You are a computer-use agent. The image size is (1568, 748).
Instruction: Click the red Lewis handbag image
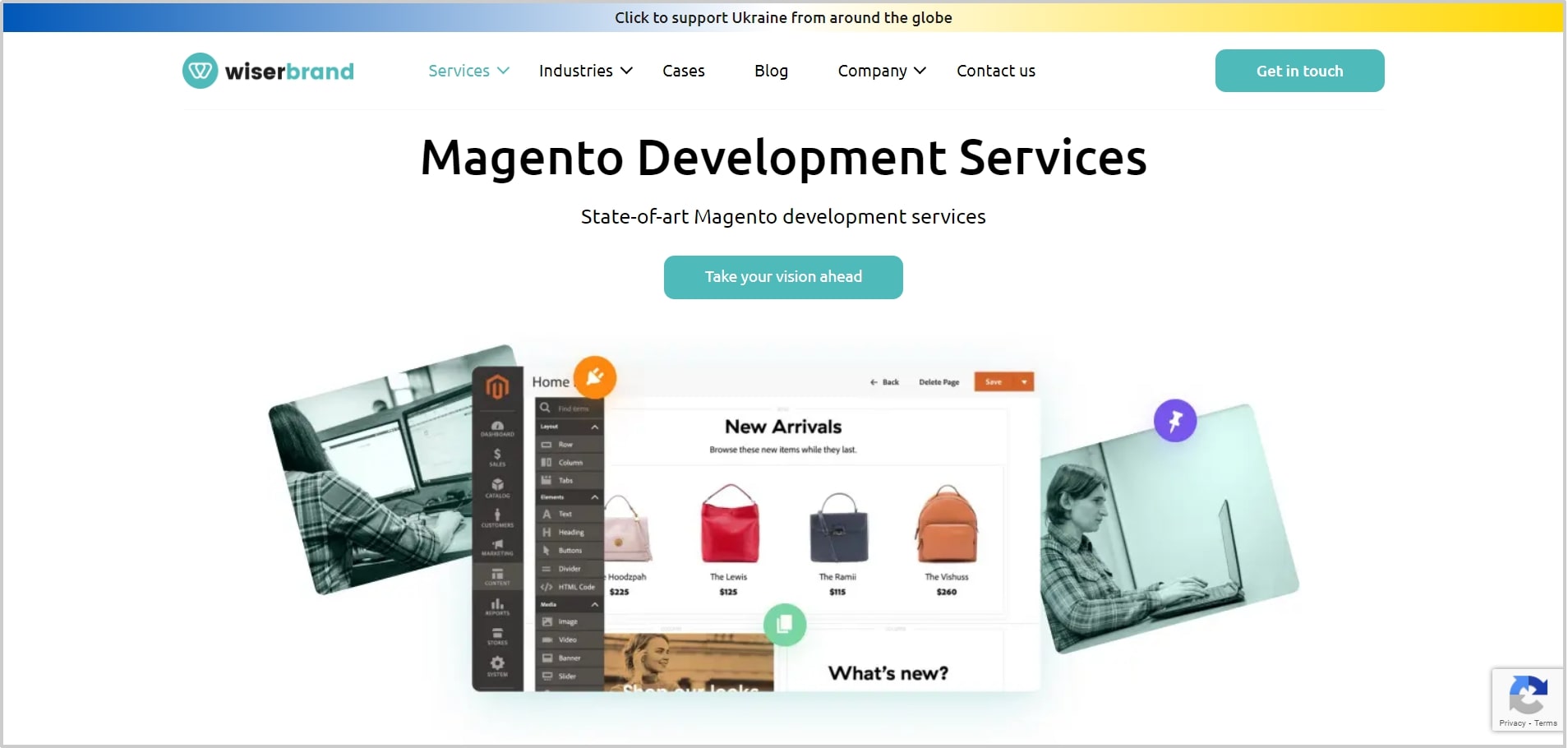click(729, 524)
